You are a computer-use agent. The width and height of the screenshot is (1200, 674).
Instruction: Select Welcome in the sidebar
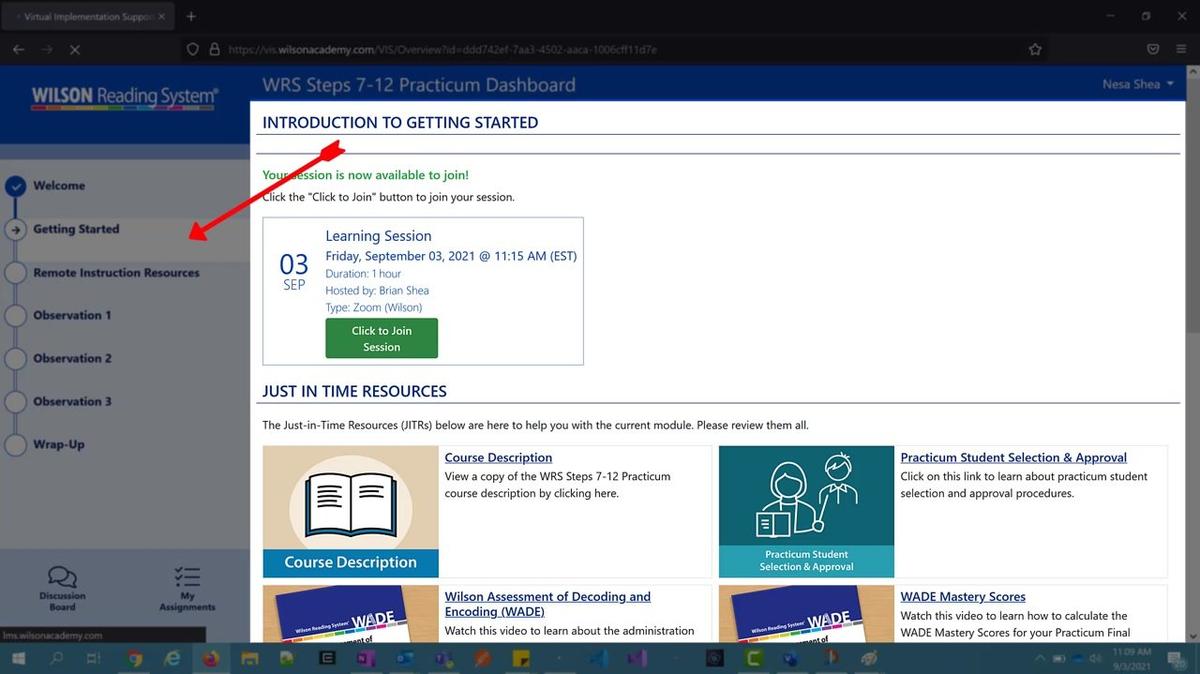tap(59, 186)
